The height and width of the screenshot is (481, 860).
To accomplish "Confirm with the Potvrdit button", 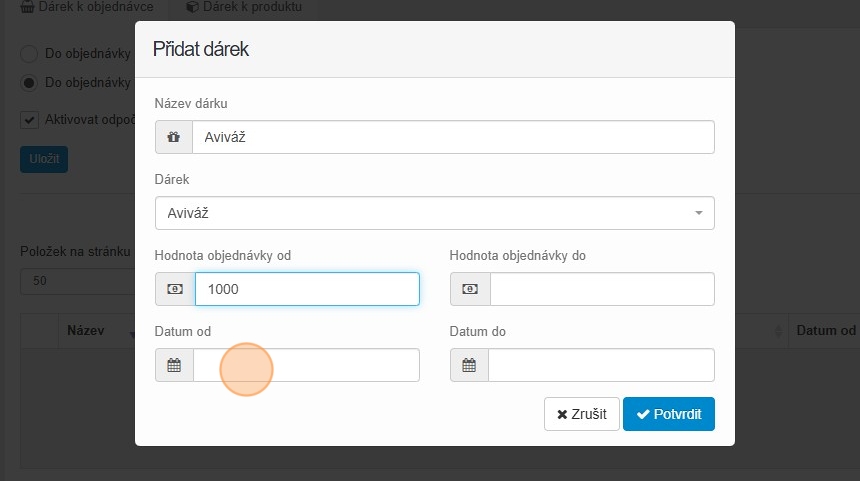I will pyautogui.click(x=668, y=414).
